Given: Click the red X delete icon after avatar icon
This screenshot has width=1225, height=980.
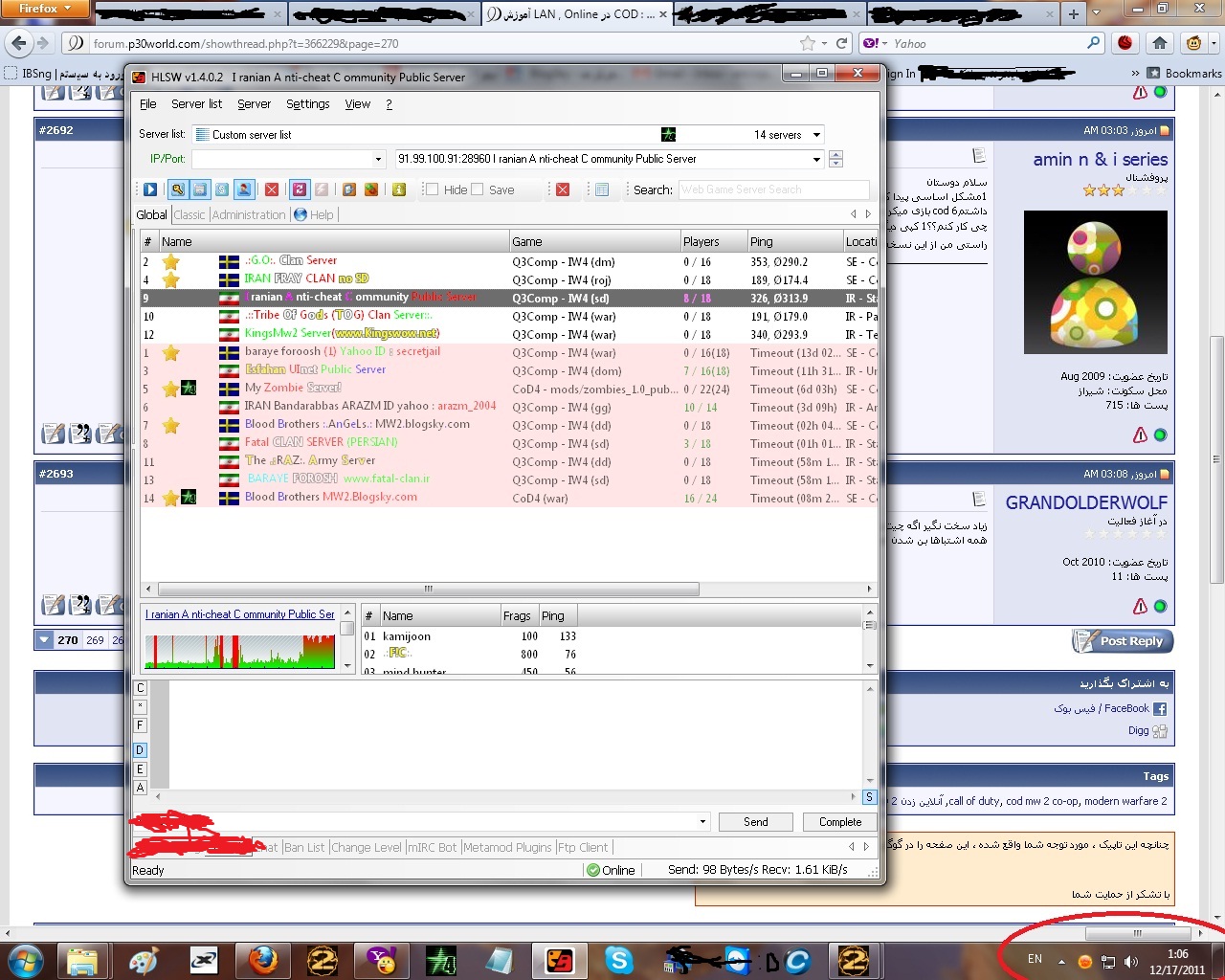Looking at the screenshot, I should [x=272, y=189].
